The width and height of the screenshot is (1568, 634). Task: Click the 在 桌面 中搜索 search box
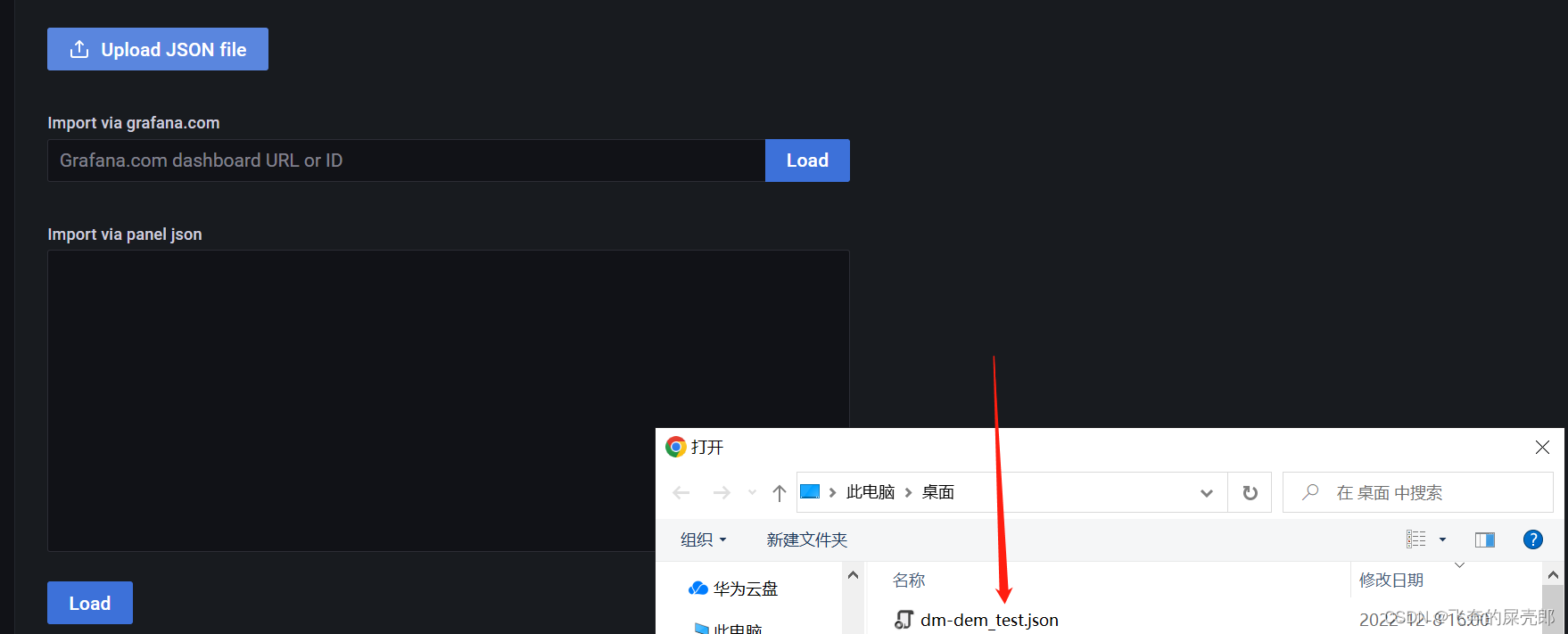pyautogui.click(x=1418, y=492)
